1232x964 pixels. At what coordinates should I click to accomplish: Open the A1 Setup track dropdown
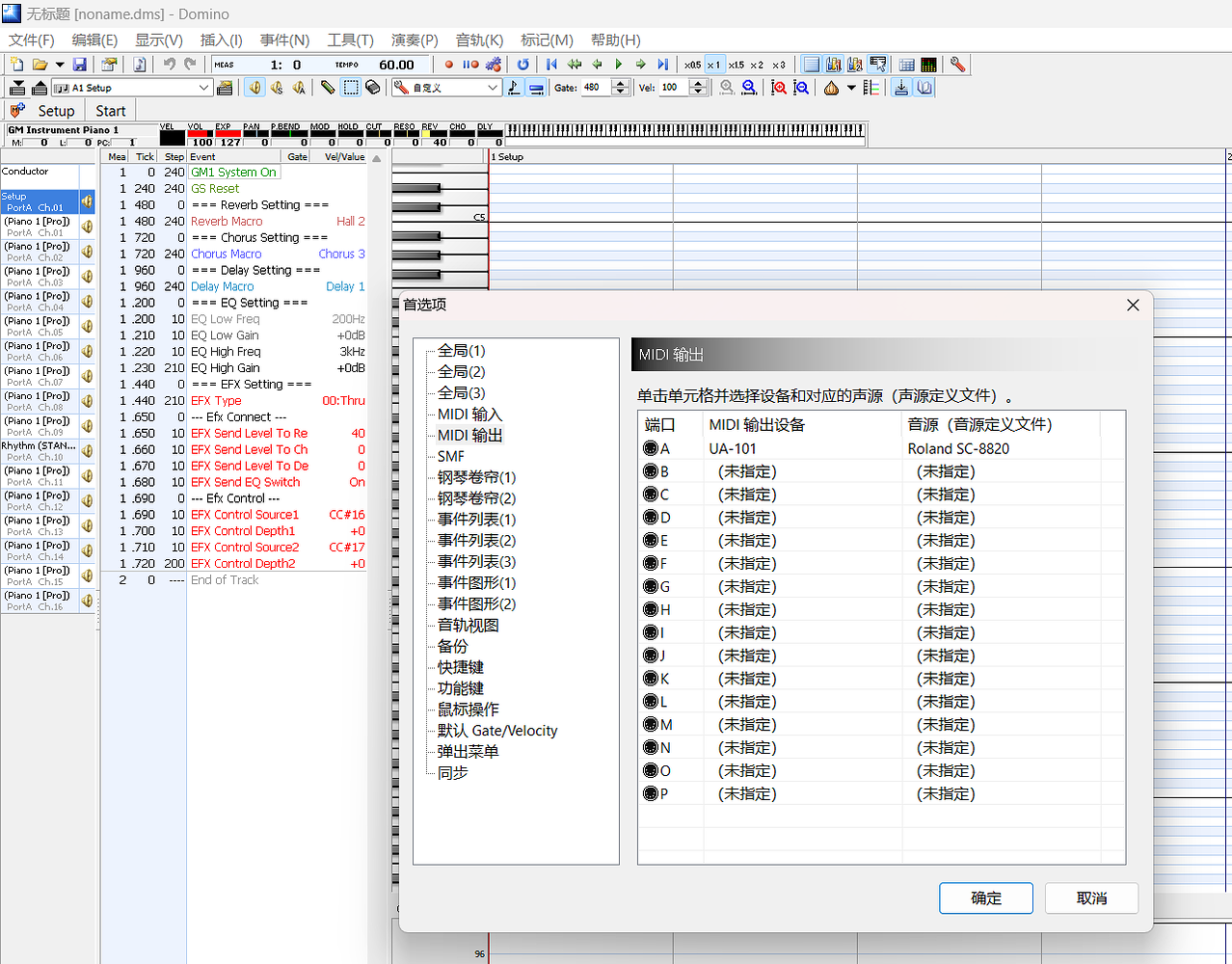click(x=203, y=88)
